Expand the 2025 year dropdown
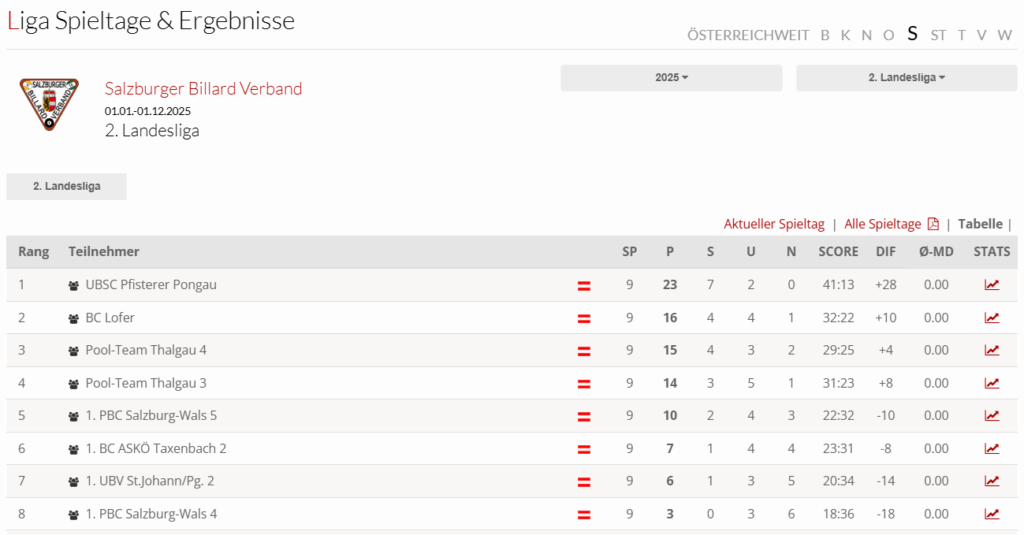 pyautogui.click(x=671, y=78)
